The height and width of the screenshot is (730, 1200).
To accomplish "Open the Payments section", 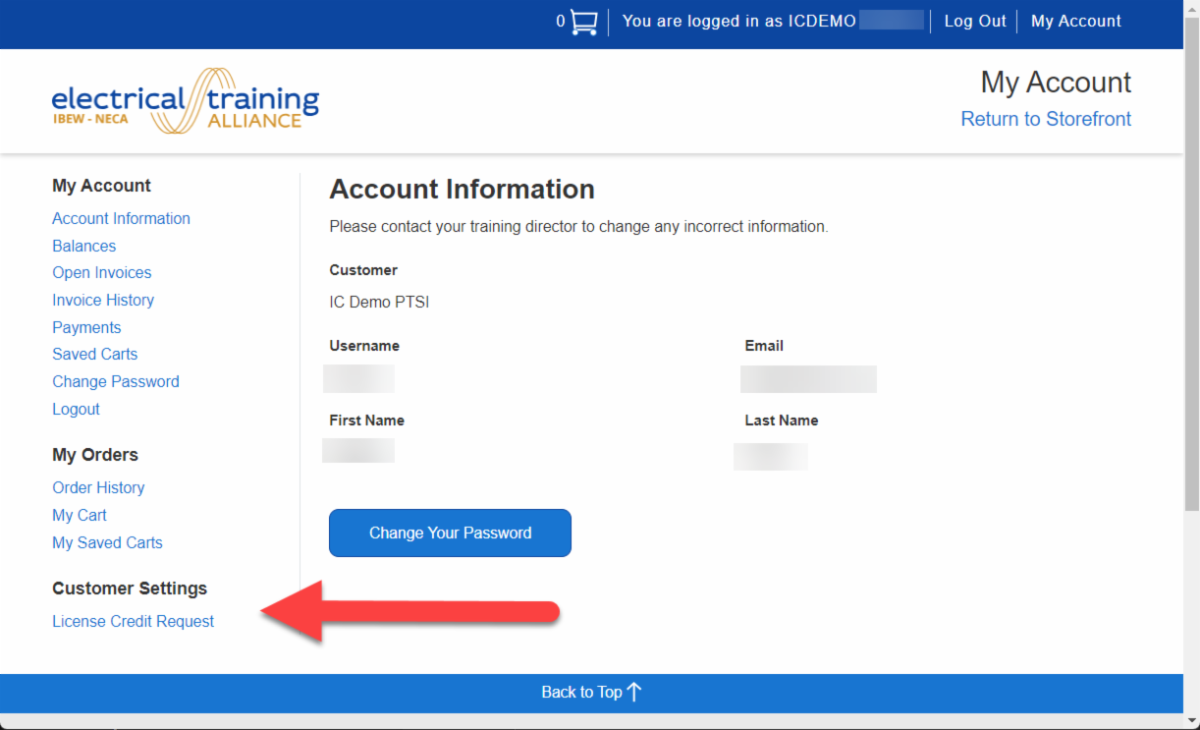I will click(x=86, y=327).
